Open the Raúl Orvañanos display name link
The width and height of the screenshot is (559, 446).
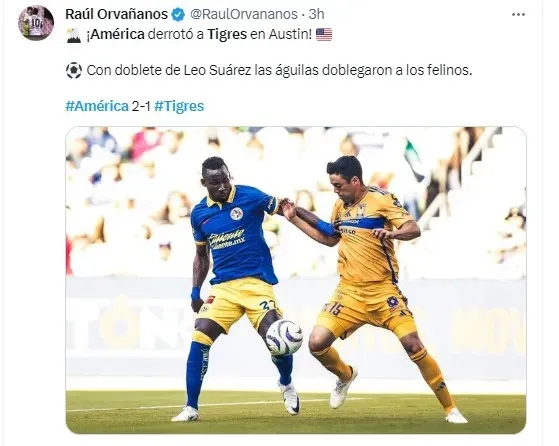tap(117, 15)
